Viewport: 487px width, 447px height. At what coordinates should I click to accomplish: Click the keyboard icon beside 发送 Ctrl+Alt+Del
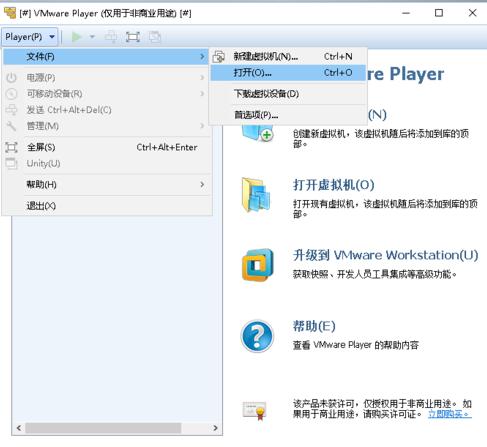point(11,110)
